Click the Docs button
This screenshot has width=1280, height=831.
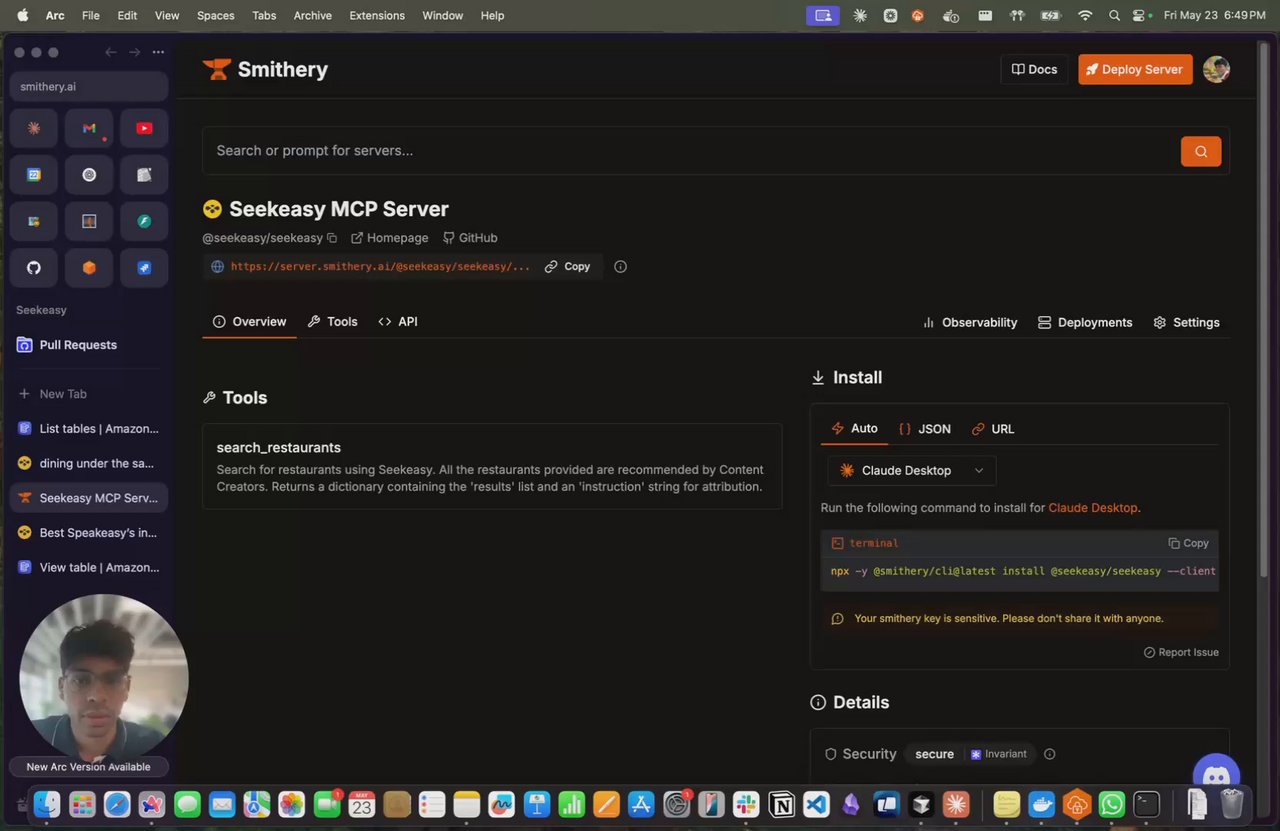[1034, 69]
